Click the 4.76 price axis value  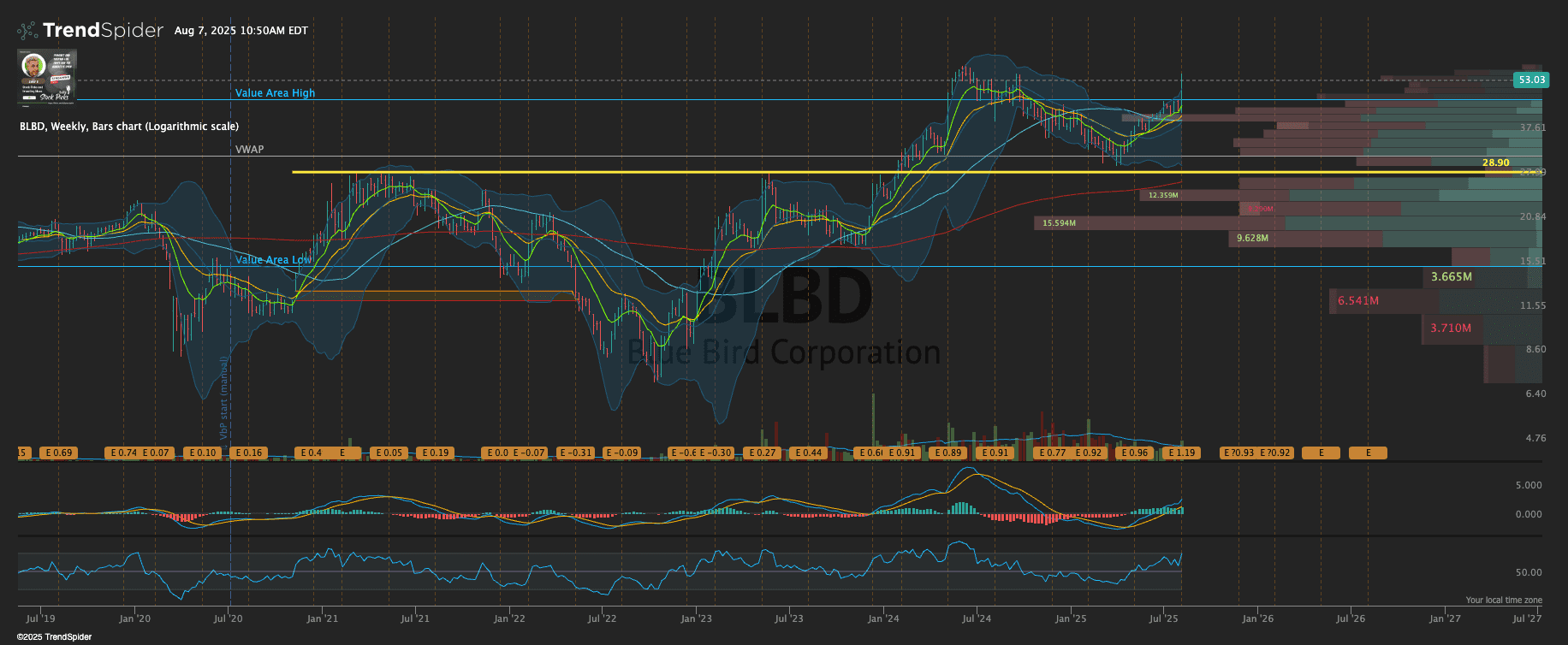(1536, 439)
